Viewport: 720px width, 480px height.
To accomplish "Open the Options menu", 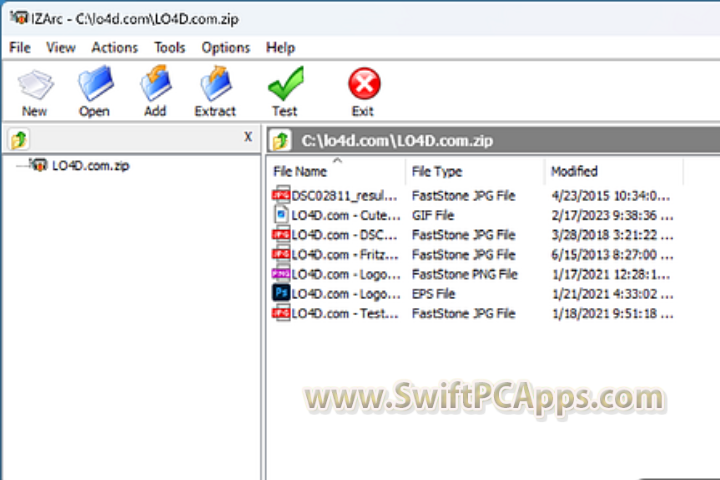I will coord(225,47).
